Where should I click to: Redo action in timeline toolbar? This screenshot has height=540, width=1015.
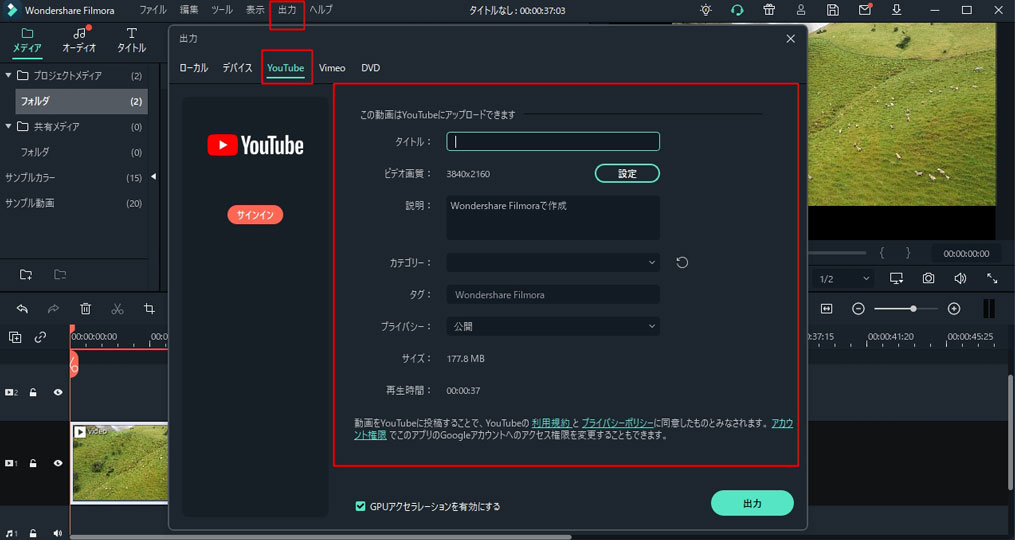point(54,309)
